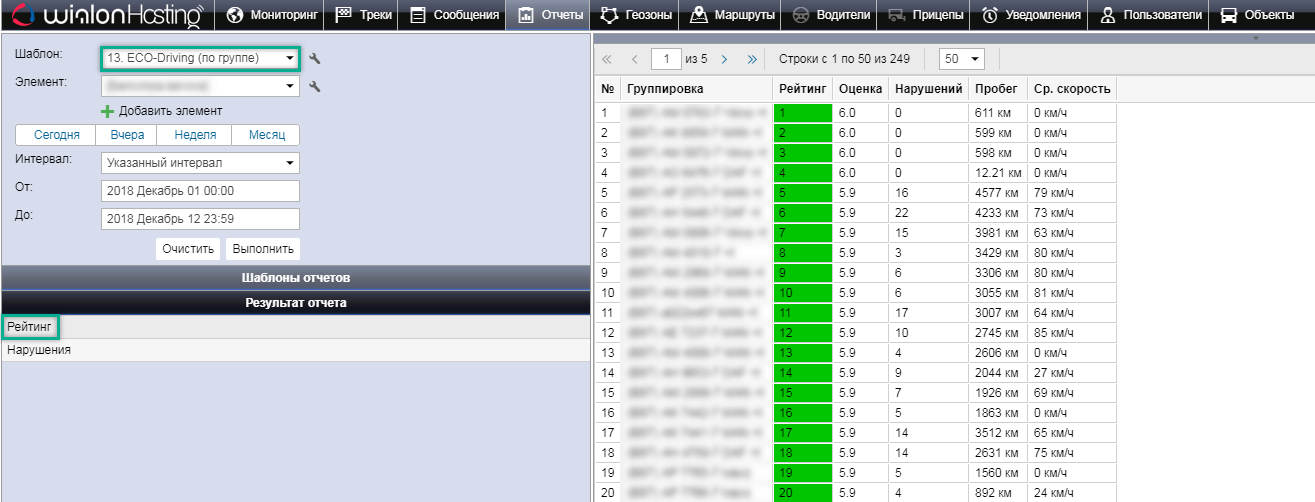The image size is (1315, 502).
Task: Expand the Интервал dropdown
Action: coord(200,163)
